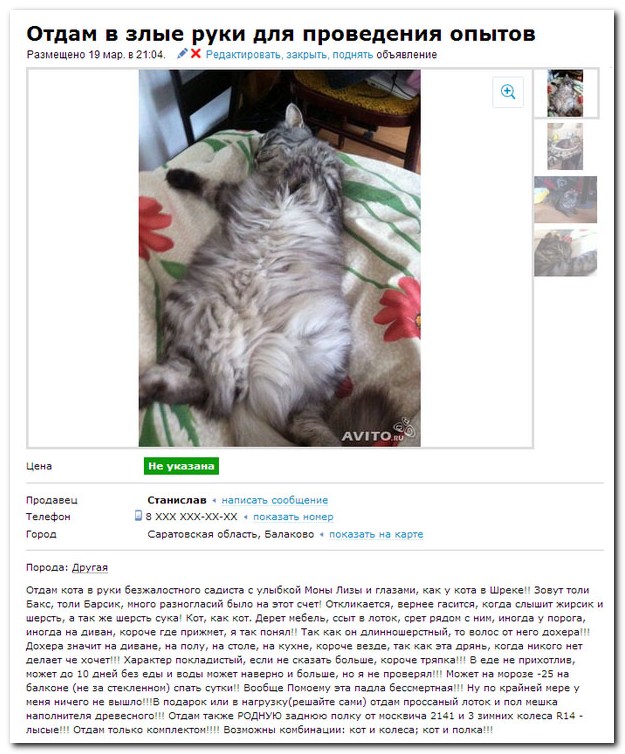Click the blue pencil edit icon
625x754 pixels.
(x=182, y=53)
